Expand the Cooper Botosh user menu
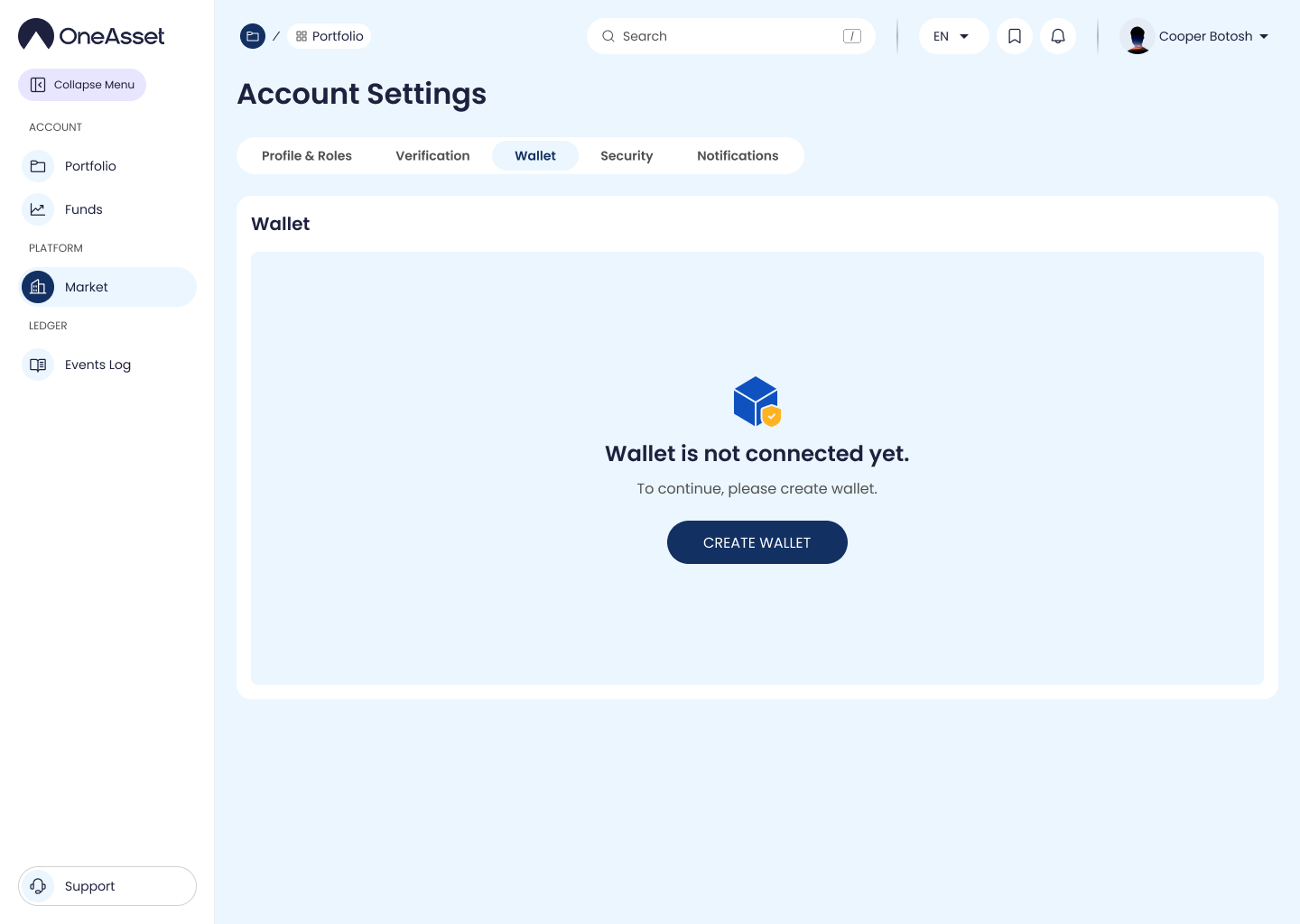 pyautogui.click(x=1195, y=36)
